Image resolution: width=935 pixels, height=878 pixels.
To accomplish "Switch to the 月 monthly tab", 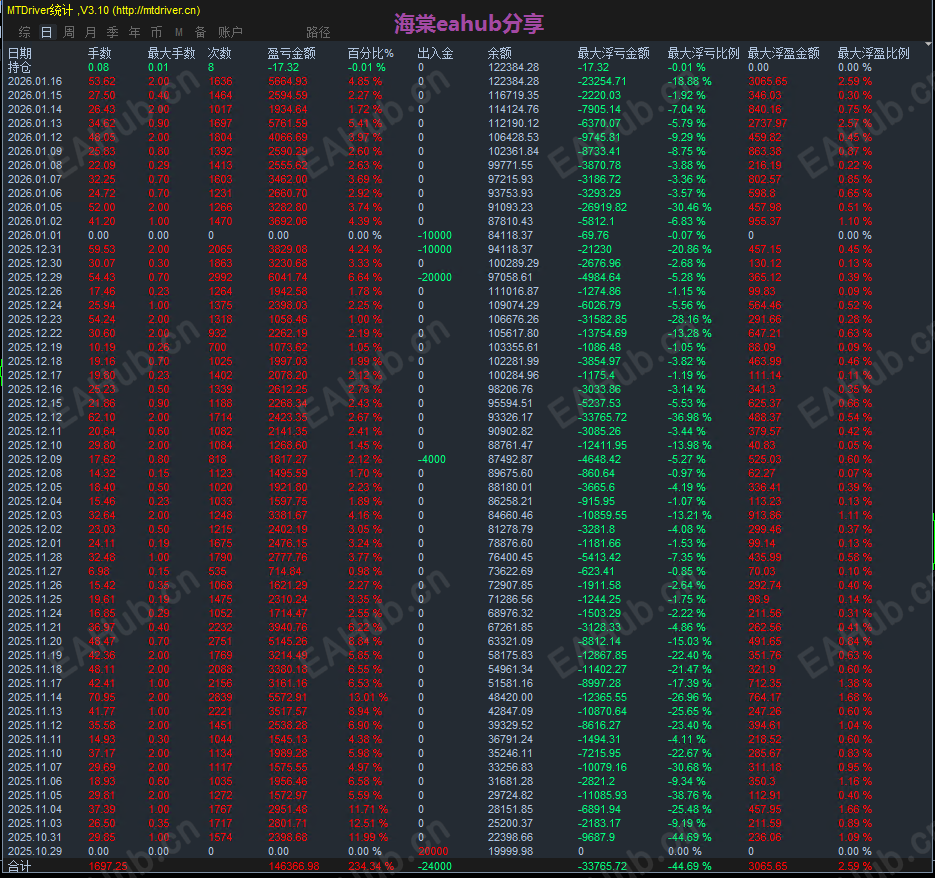I will (91, 32).
